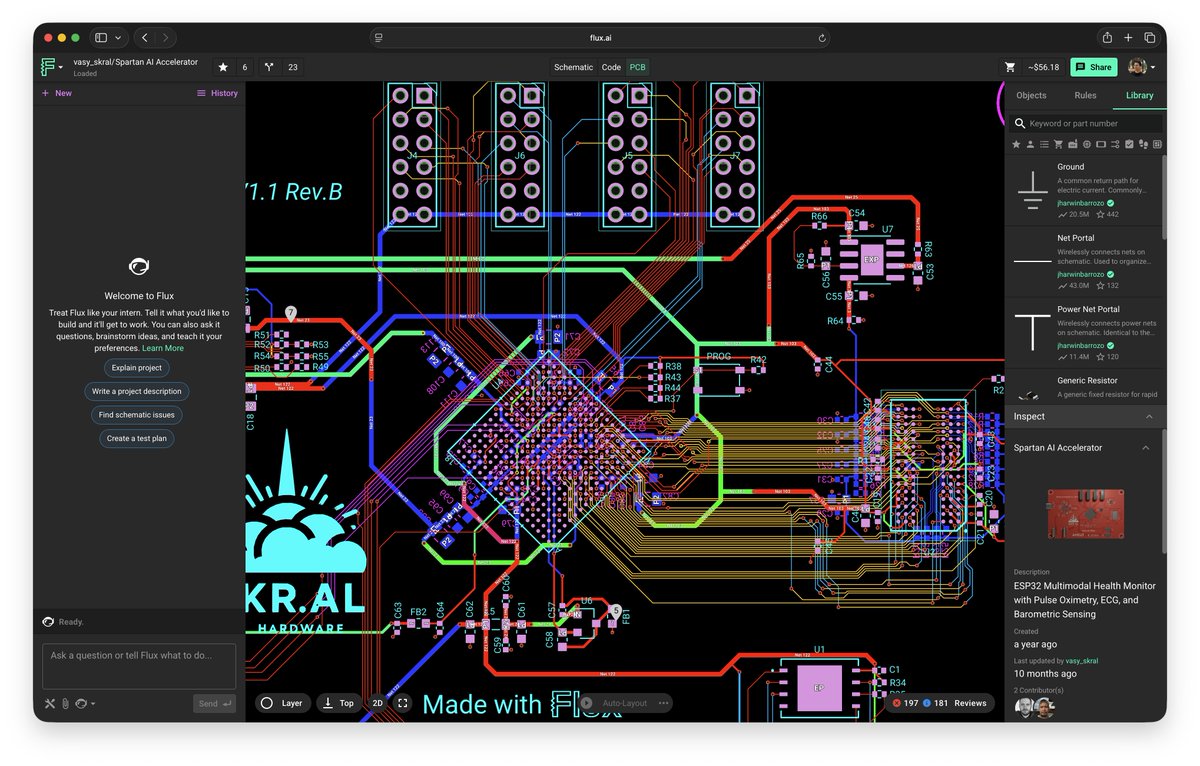Start the Auto-Layout play button
The image size is (1200, 766).
click(x=586, y=703)
